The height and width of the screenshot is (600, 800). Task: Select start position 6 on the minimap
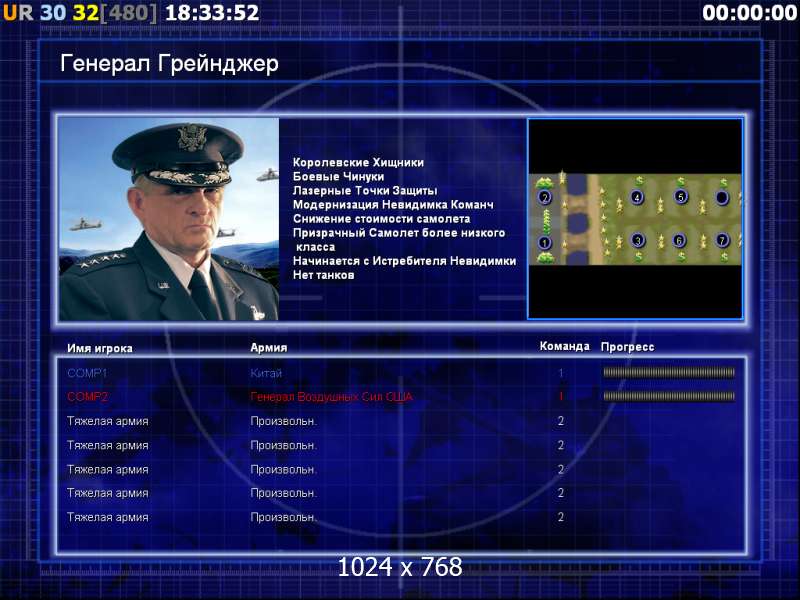679,240
